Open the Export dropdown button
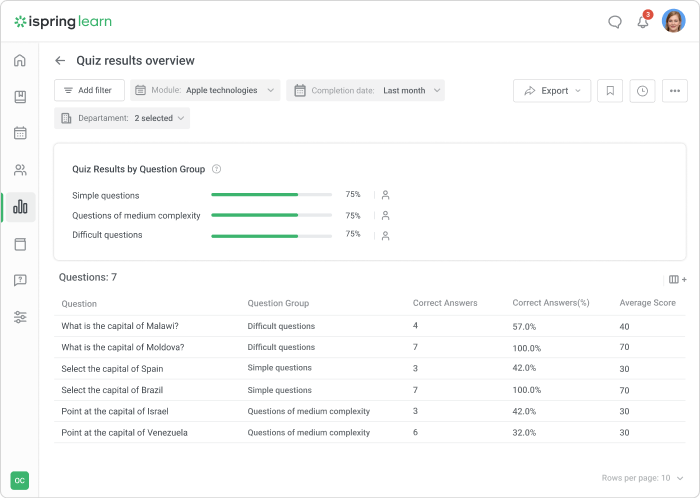700x498 pixels. (x=552, y=91)
